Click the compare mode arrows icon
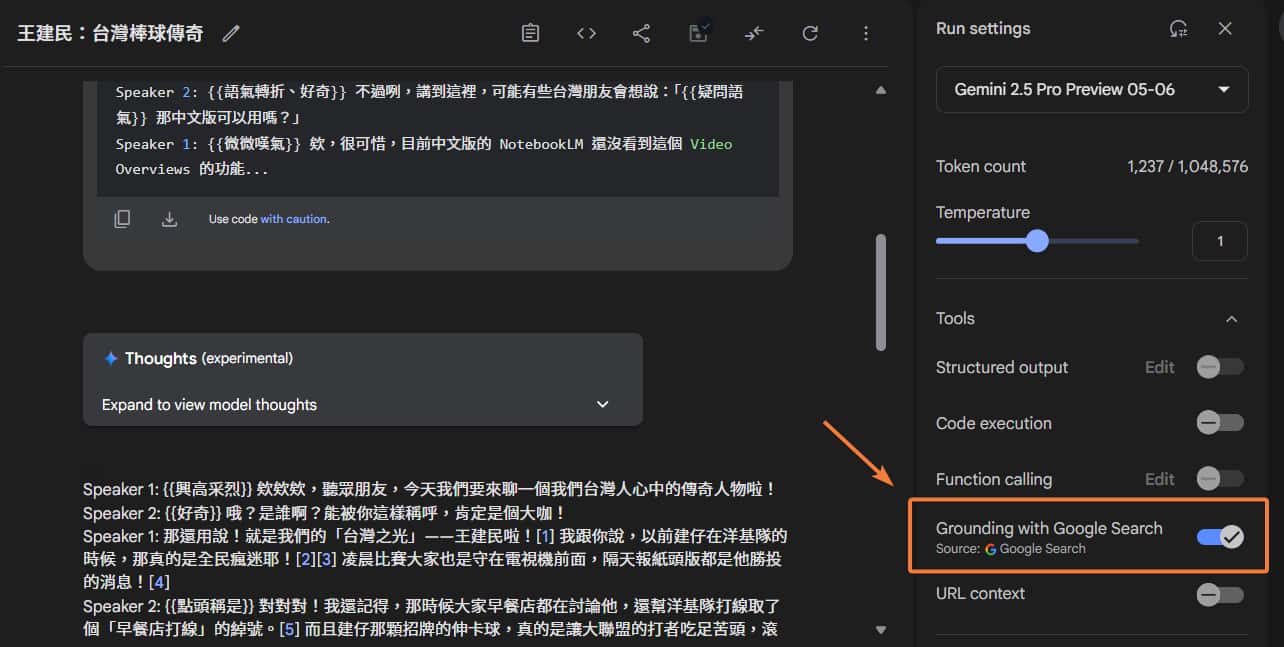The height and width of the screenshot is (647, 1284). (754, 33)
